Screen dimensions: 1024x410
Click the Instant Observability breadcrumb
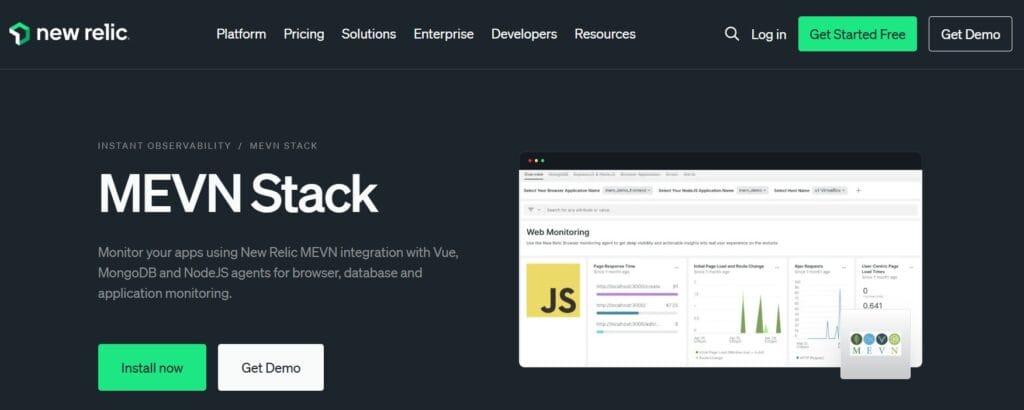point(164,146)
